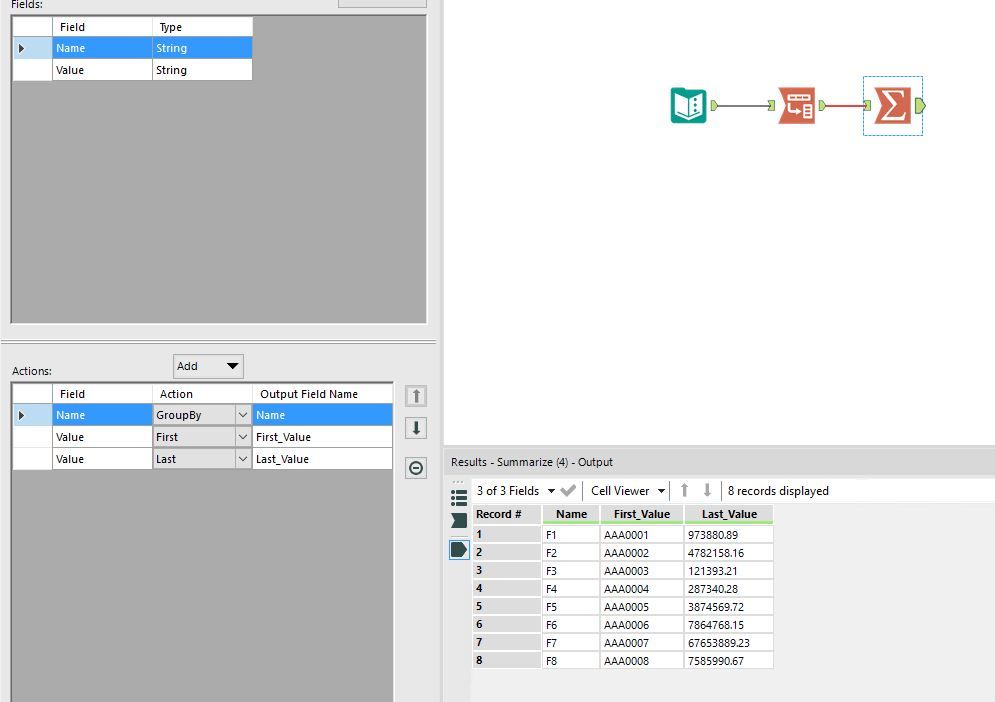Click the Output Field Name column header

[x=322, y=394]
